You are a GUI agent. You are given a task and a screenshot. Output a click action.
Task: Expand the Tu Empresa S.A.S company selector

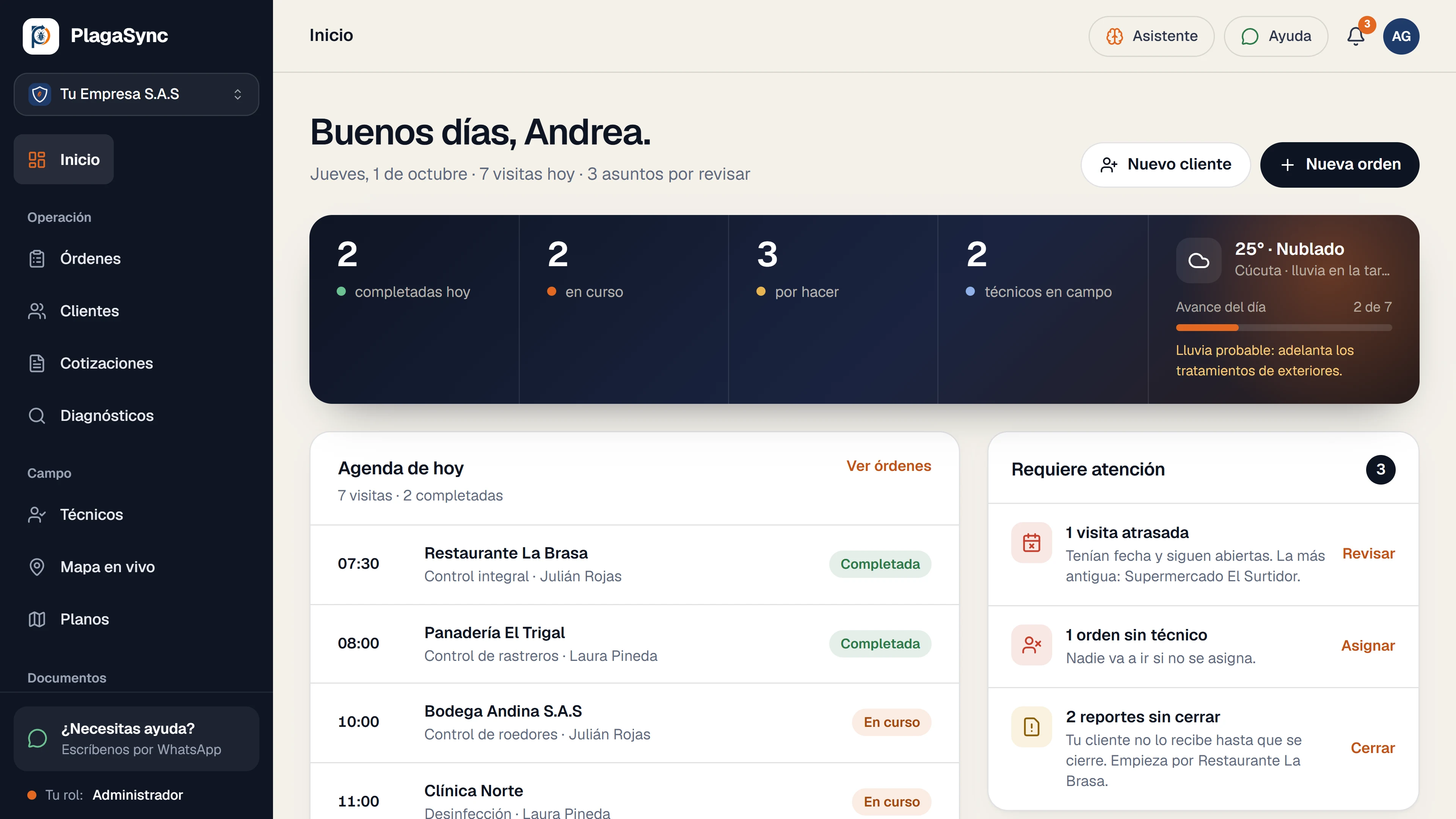coord(136,94)
